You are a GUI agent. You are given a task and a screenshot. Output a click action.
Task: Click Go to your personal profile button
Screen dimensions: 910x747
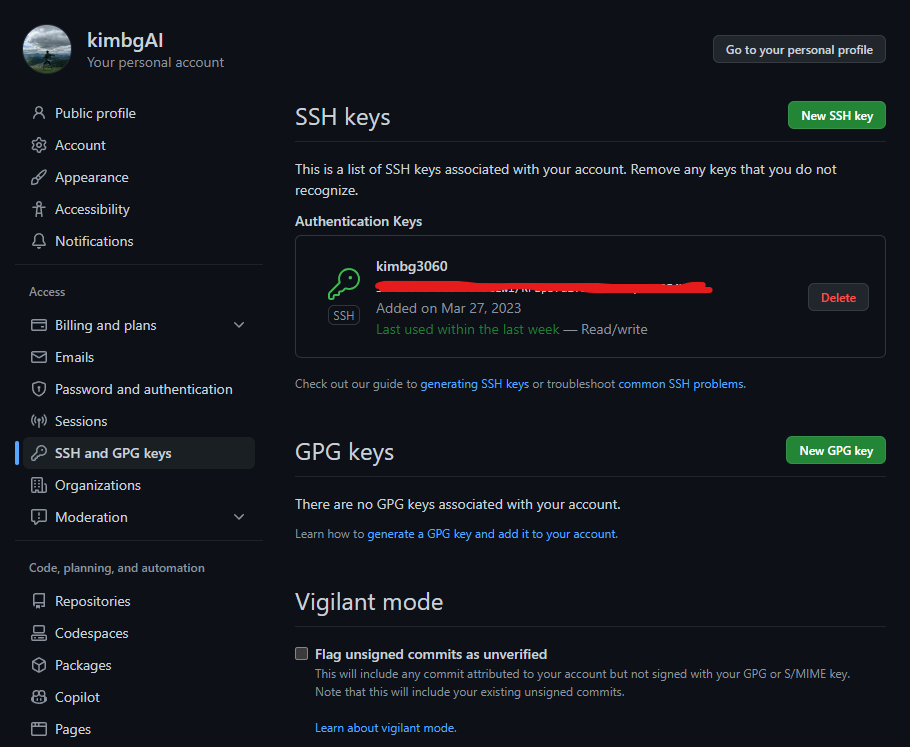[x=799, y=49]
